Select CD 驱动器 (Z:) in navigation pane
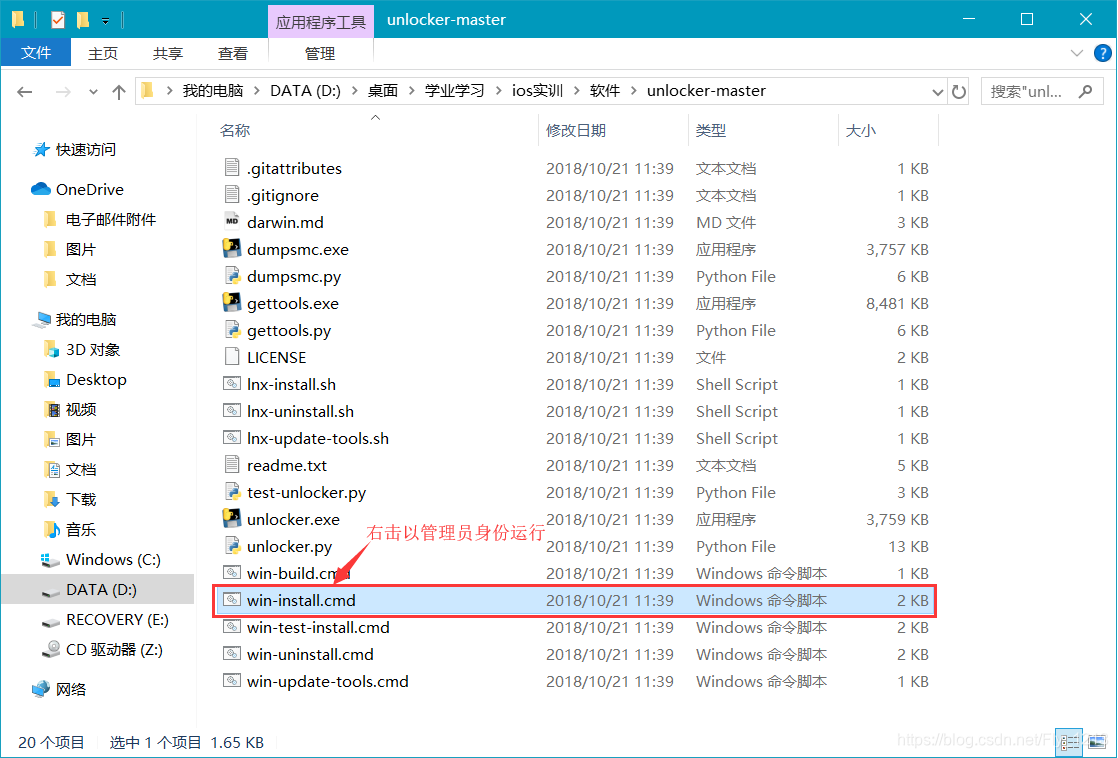 tap(114, 650)
